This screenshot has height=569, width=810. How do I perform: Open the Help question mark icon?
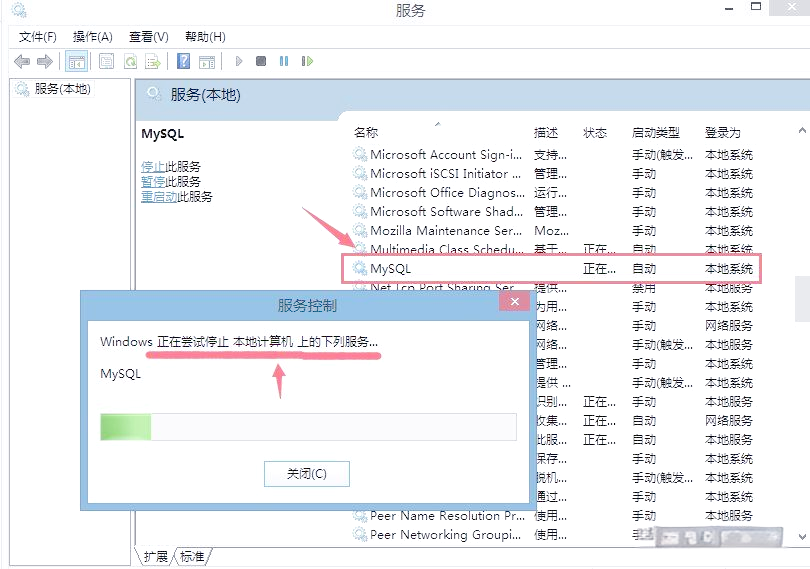183,61
